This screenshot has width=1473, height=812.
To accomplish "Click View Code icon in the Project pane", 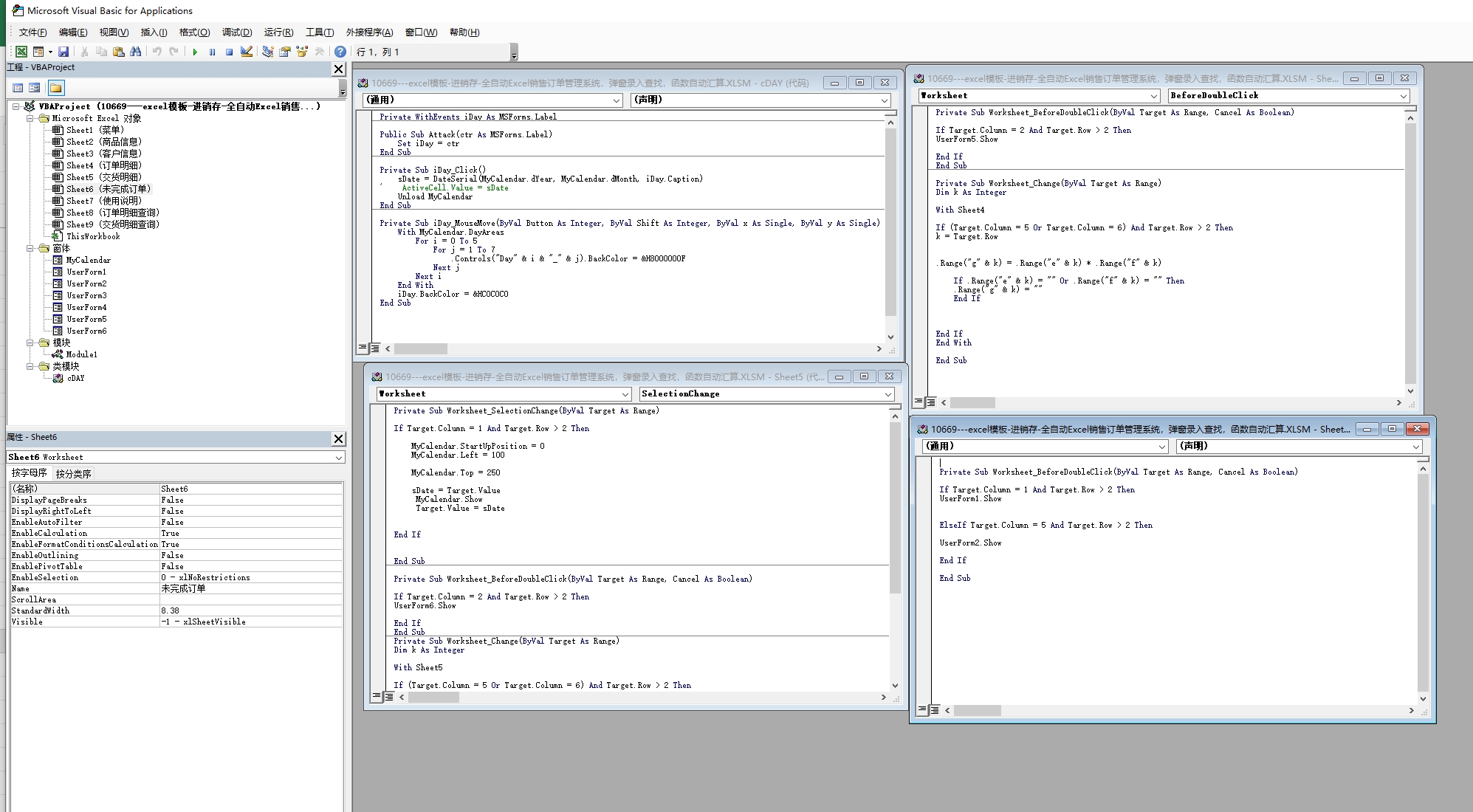I will pyautogui.click(x=18, y=88).
